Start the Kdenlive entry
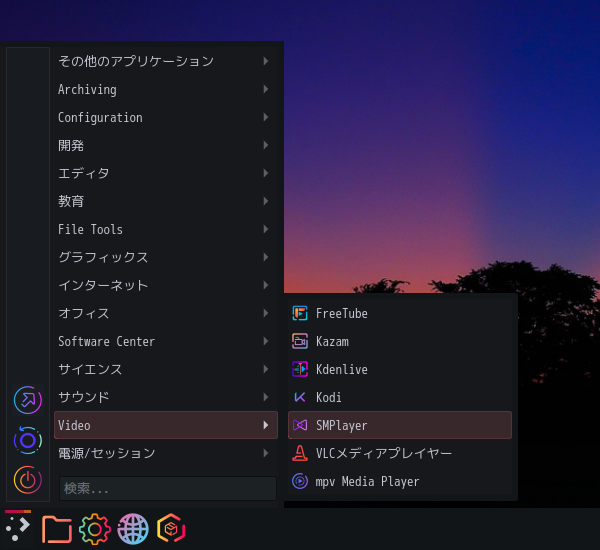This screenshot has width=600, height=550. coord(399,369)
